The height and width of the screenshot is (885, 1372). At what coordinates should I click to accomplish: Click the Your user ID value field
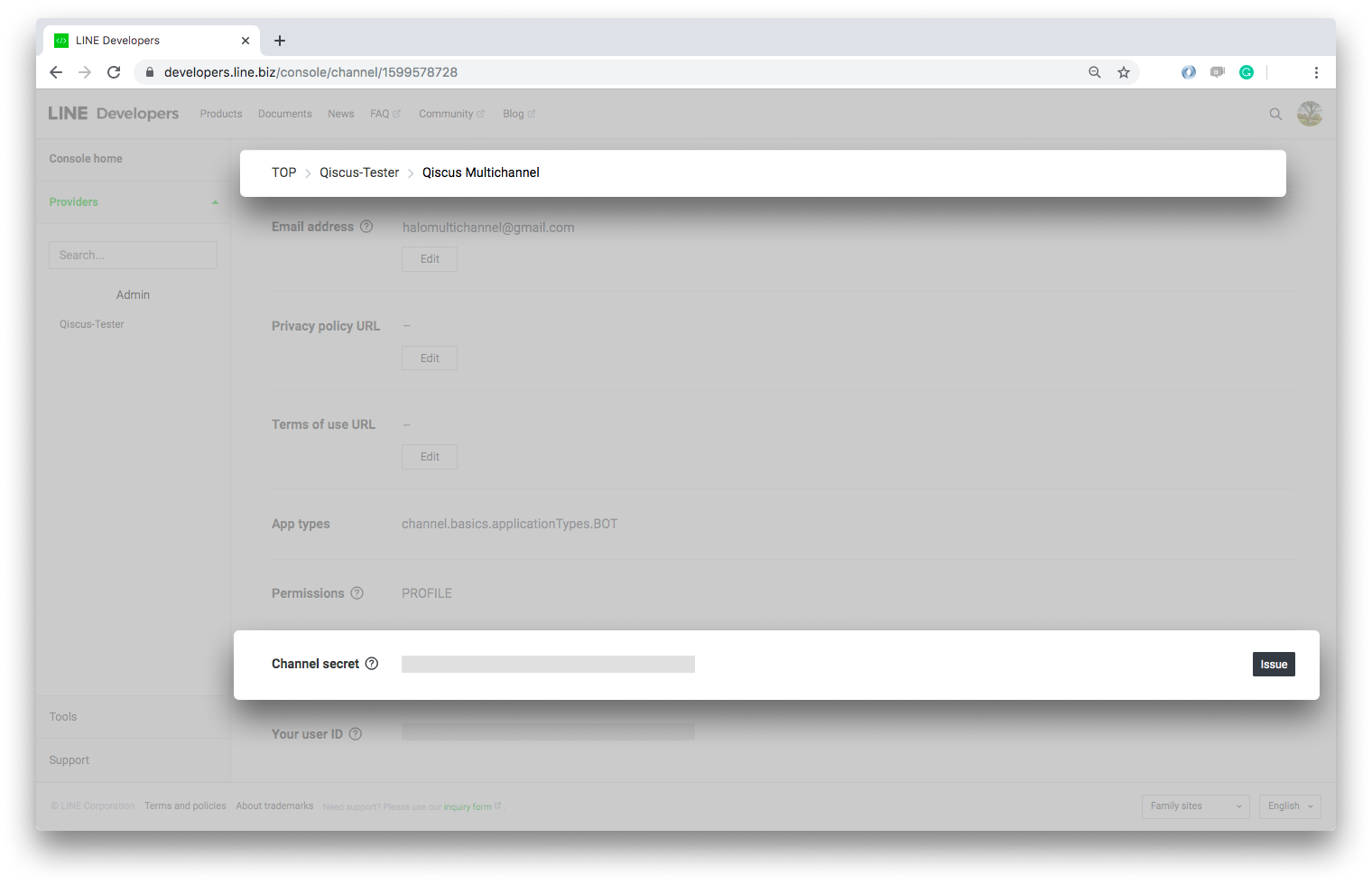point(548,732)
